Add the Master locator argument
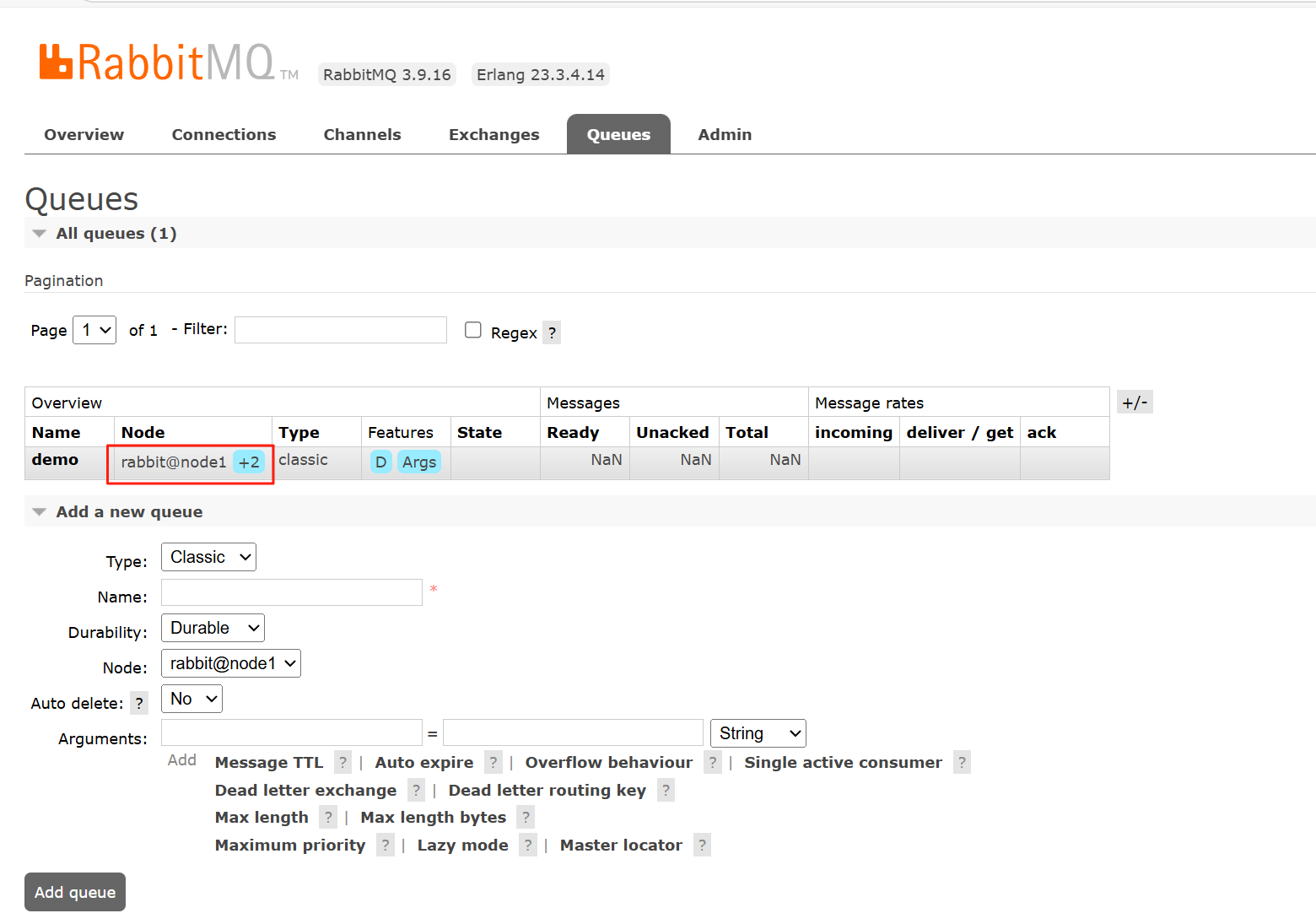The height and width of the screenshot is (924, 1316). click(x=621, y=845)
